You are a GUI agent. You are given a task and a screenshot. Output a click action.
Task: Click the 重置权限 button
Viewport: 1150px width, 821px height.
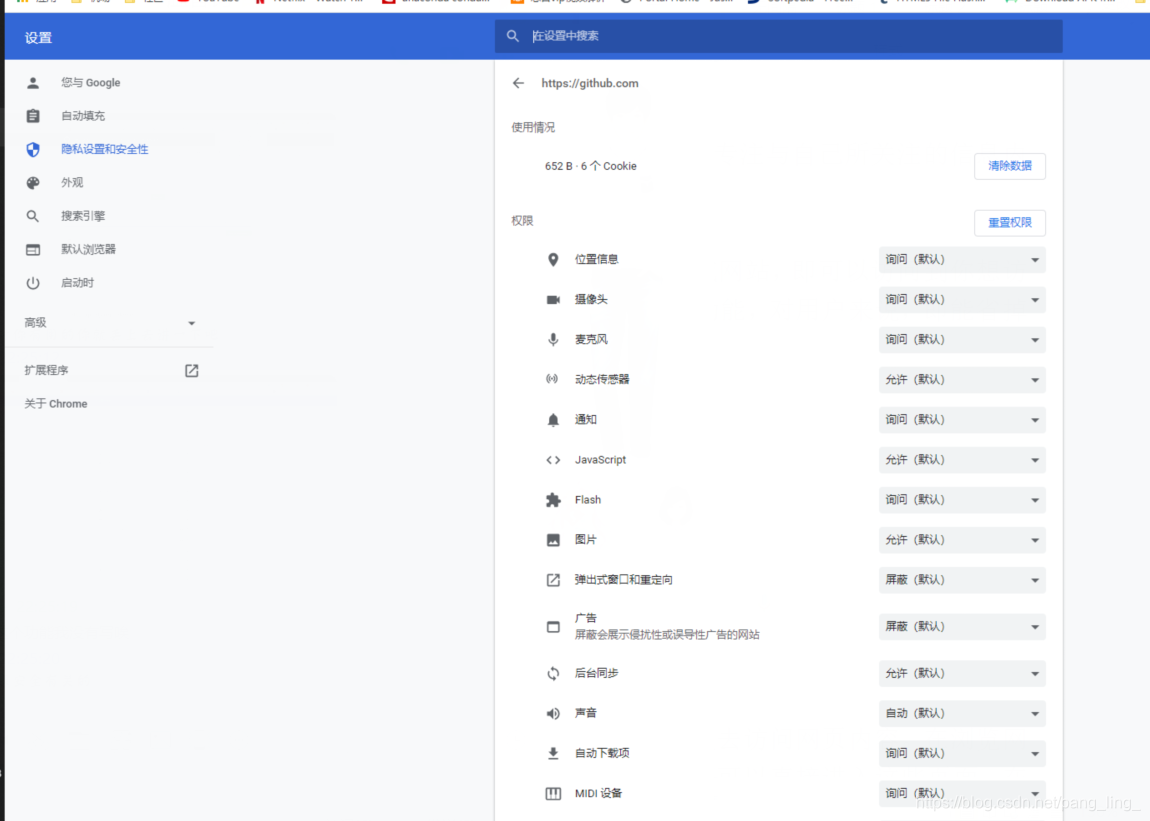point(1010,223)
